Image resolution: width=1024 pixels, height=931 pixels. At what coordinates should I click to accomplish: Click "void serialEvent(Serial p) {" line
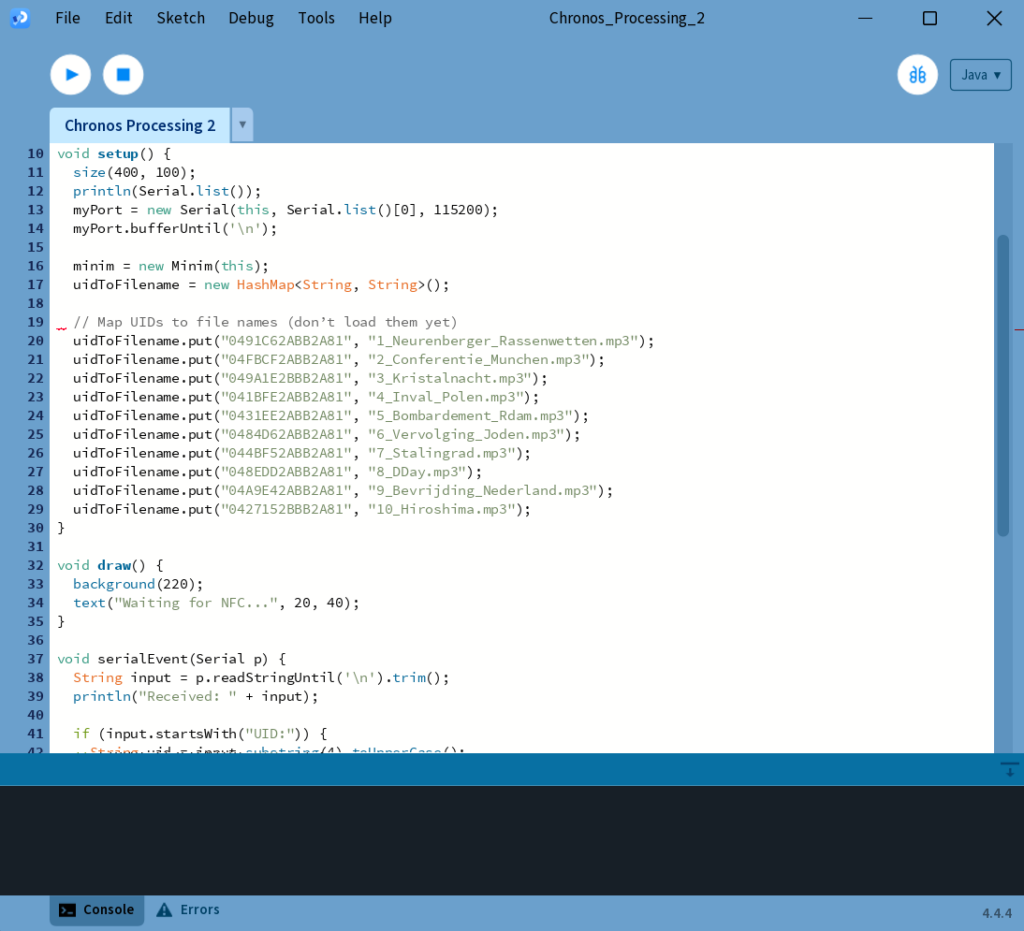[x=171, y=659]
